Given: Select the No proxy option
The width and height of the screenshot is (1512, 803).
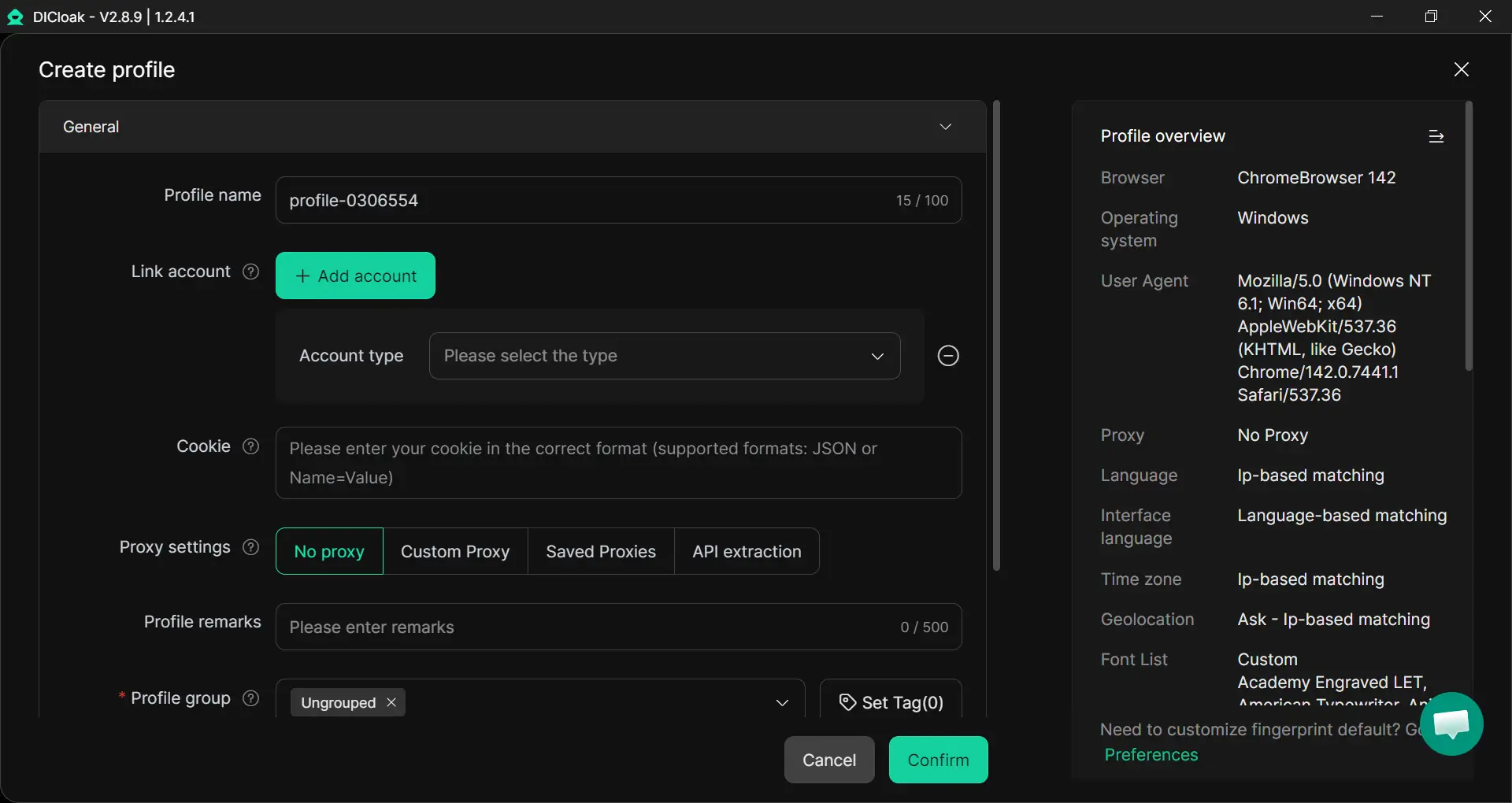Looking at the screenshot, I should [x=329, y=551].
